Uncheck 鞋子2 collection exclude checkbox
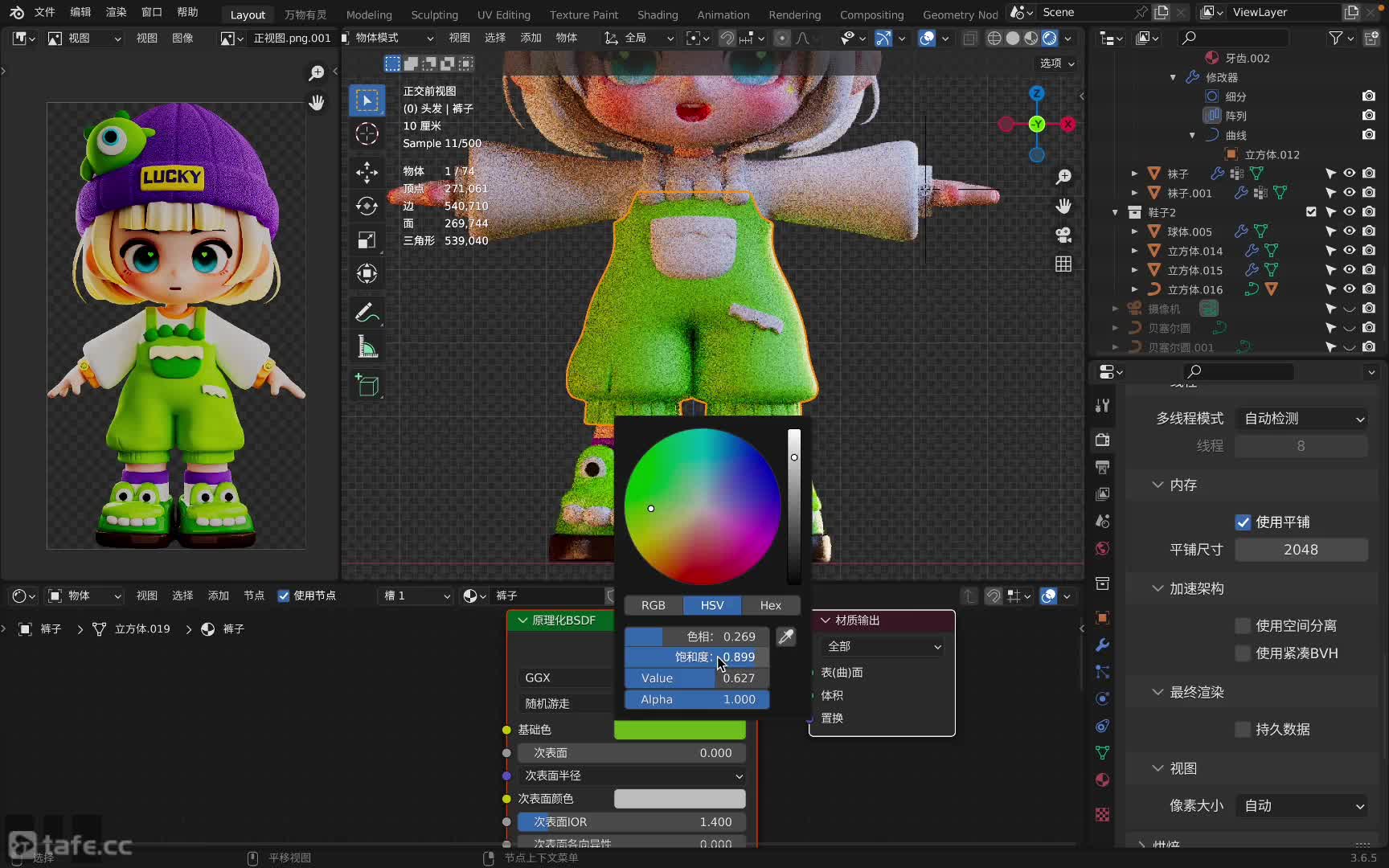The width and height of the screenshot is (1389, 868). [1311, 212]
